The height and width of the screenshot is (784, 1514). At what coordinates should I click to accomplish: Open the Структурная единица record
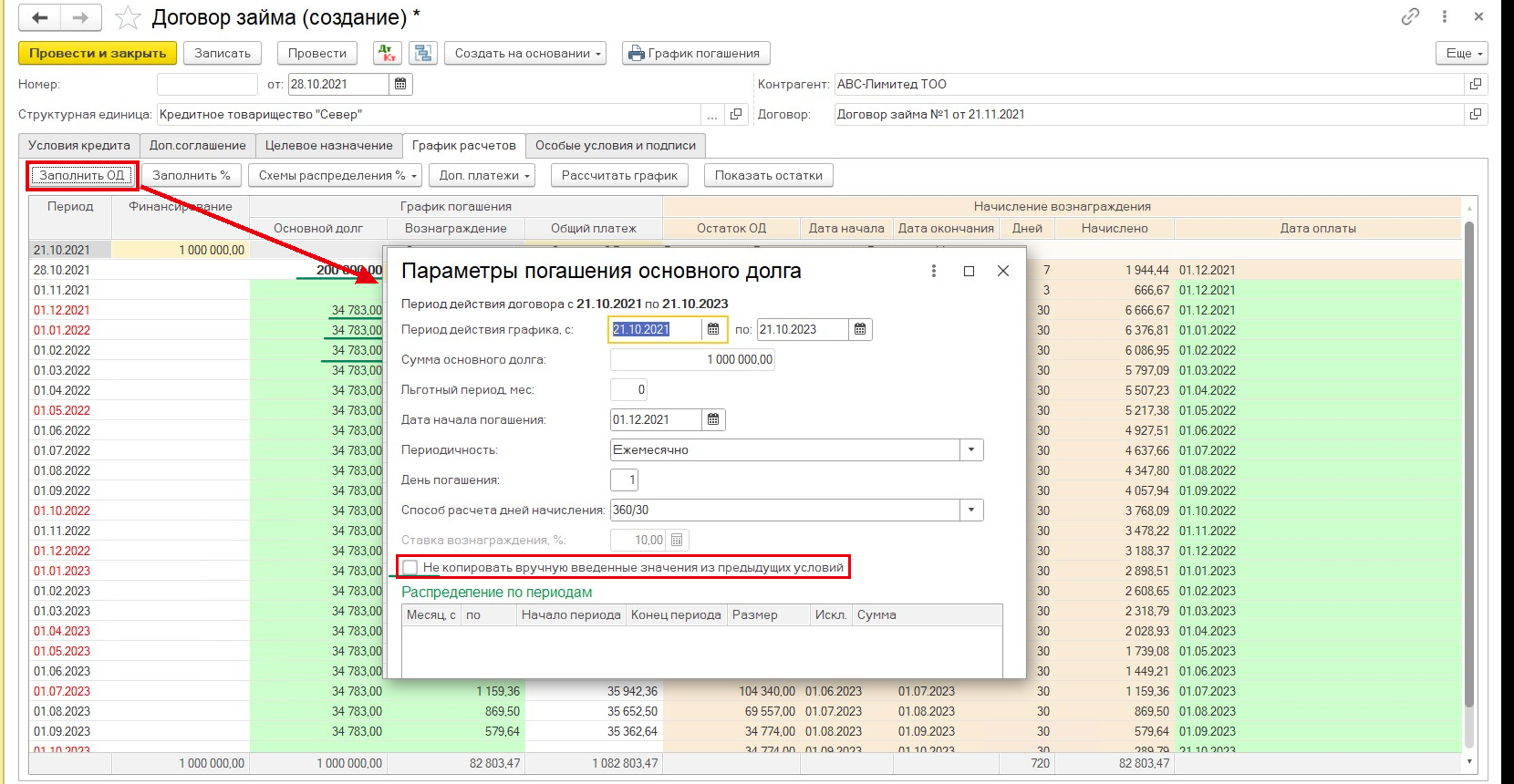[736, 114]
